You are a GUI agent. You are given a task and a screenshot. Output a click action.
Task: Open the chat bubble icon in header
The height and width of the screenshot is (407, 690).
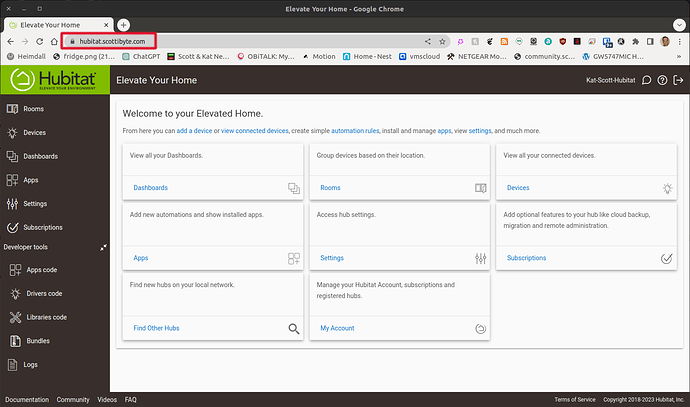pos(646,80)
